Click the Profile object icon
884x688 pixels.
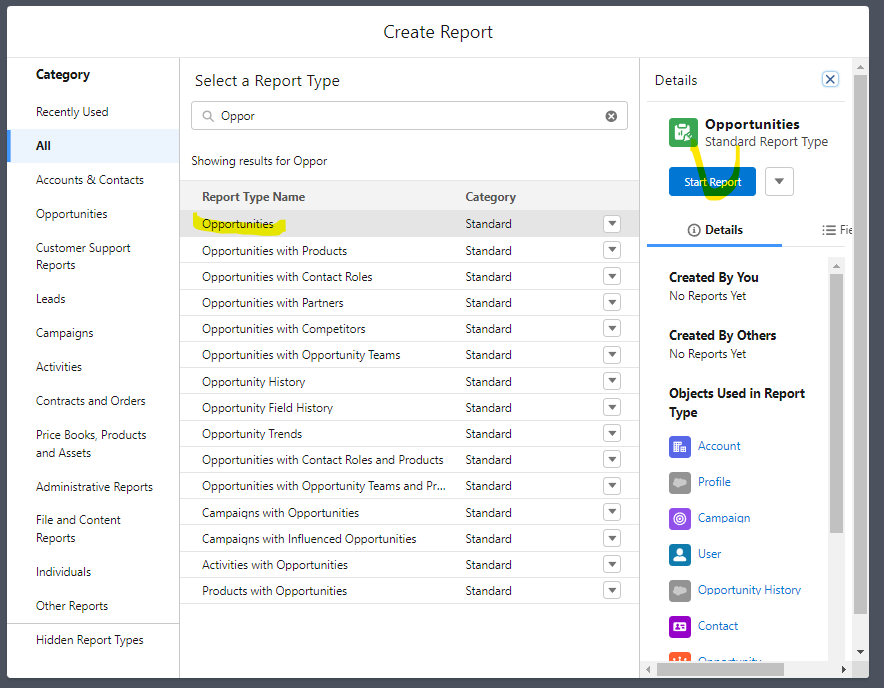pos(680,482)
